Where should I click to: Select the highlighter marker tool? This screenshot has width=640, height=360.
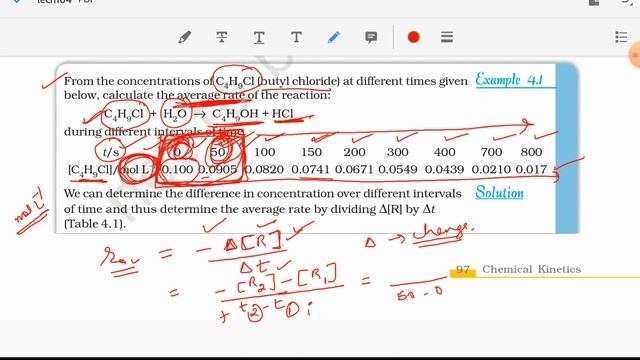[184, 38]
